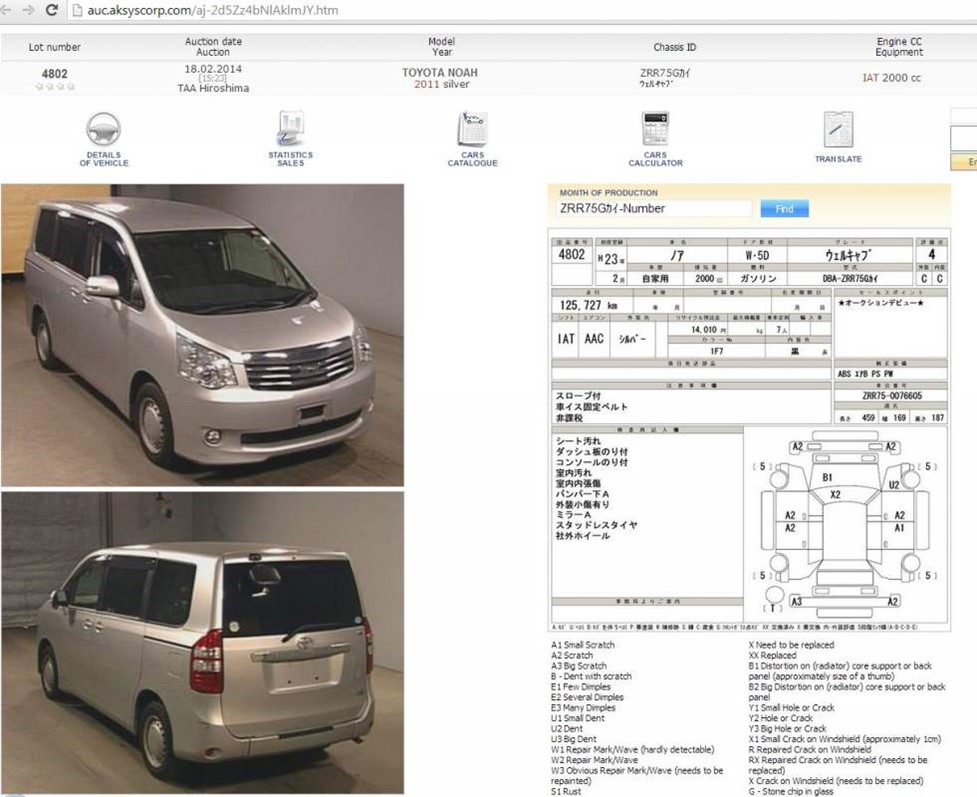Click TOYOTA NOAH model text
This screenshot has width=977, height=797.
(440, 72)
